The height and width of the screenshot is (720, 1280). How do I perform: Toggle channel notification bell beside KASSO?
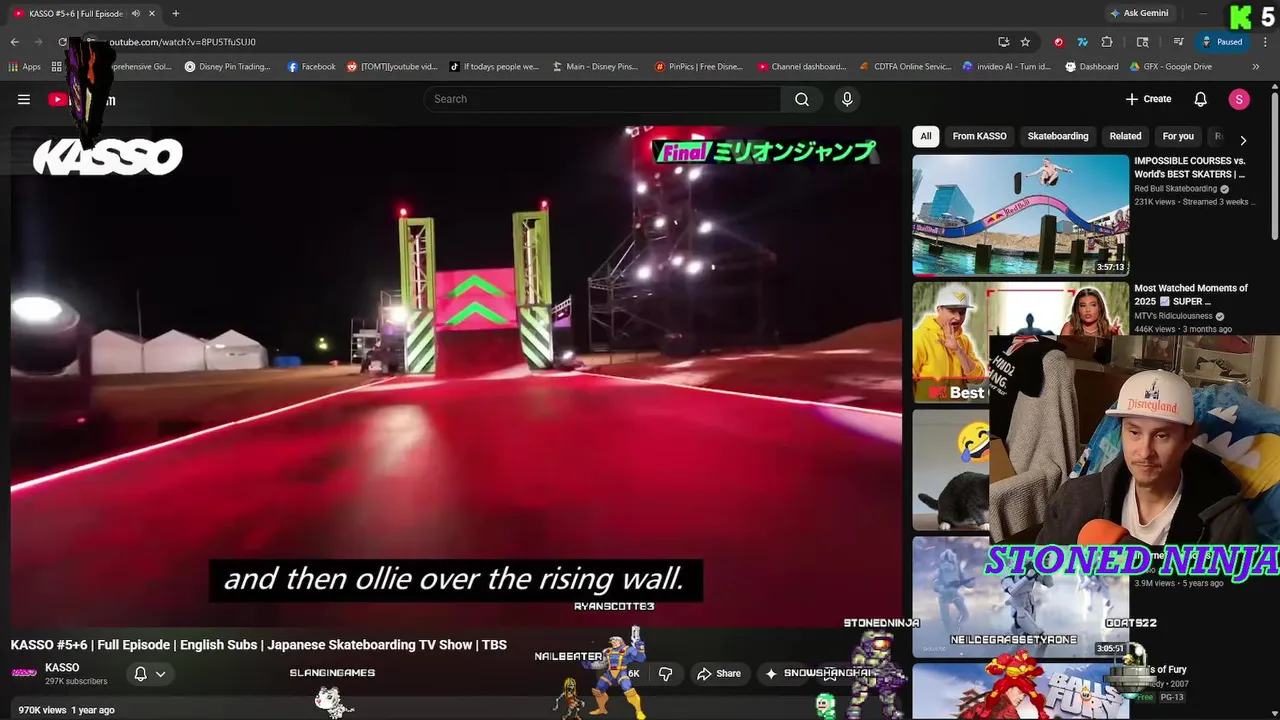pos(141,674)
